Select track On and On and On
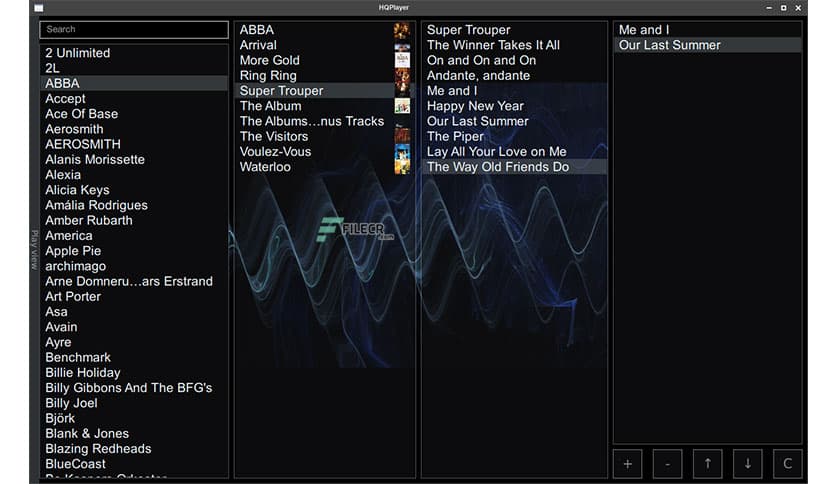836x484 pixels. [x=515, y=60]
